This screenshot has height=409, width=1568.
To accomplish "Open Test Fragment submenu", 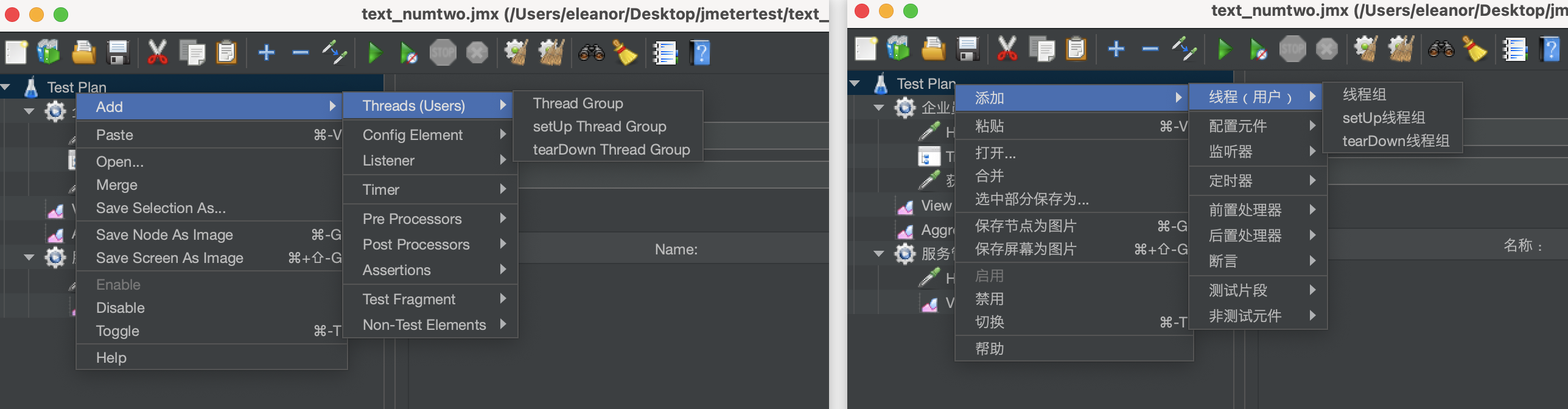I will pos(430,299).
